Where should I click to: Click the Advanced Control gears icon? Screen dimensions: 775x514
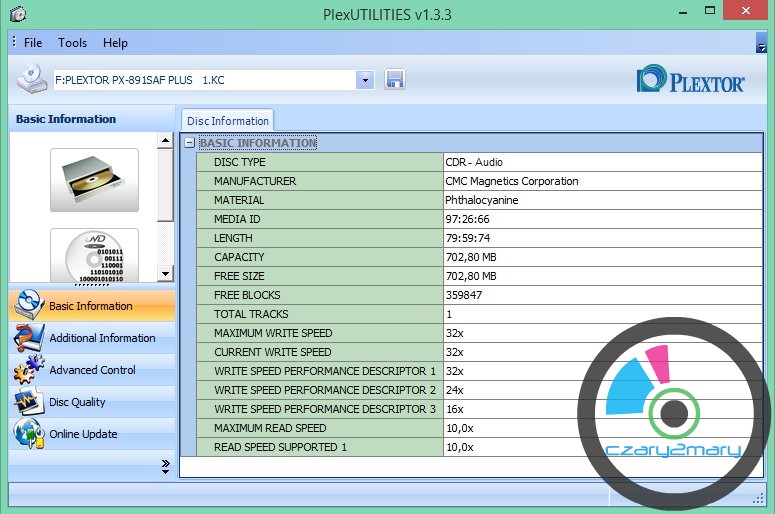tap(28, 370)
